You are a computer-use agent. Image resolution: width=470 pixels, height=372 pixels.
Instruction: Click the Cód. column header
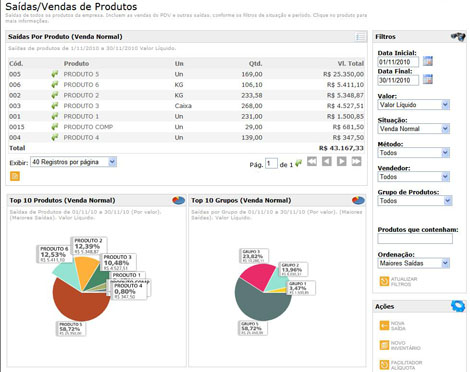point(16,63)
